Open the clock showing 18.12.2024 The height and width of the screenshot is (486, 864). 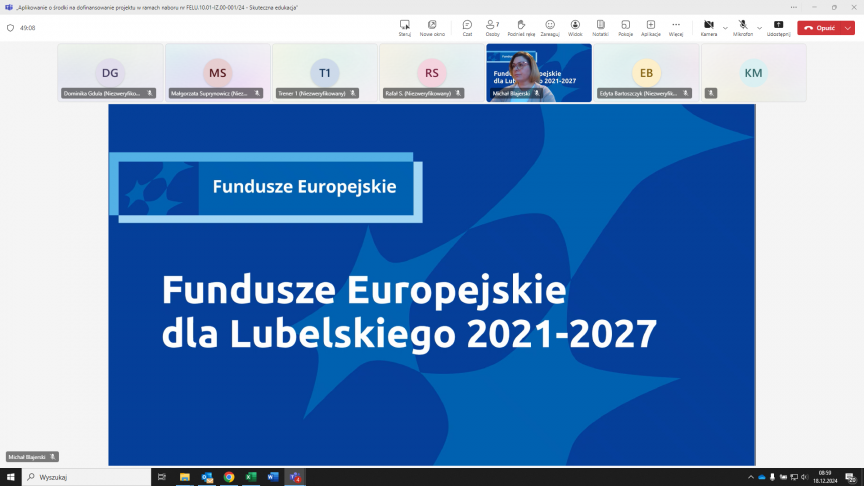[825, 477]
